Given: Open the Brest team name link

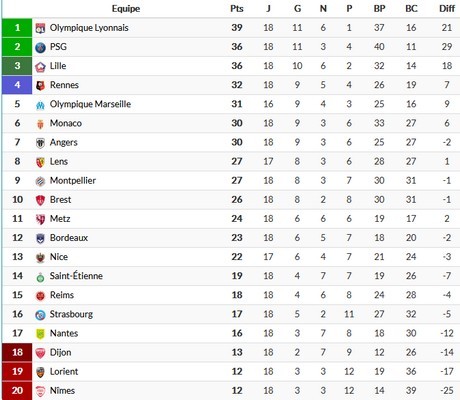Looking at the screenshot, I should pyautogui.click(x=60, y=200).
